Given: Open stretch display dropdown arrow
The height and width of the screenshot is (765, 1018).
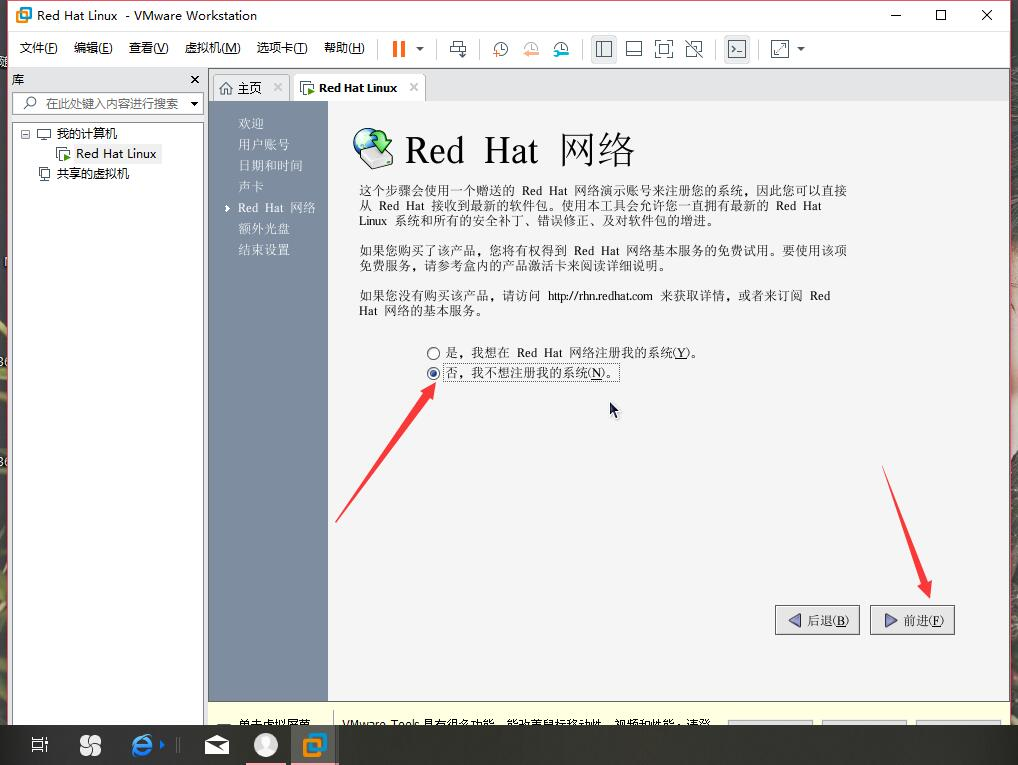Looking at the screenshot, I should click(801, 49).
